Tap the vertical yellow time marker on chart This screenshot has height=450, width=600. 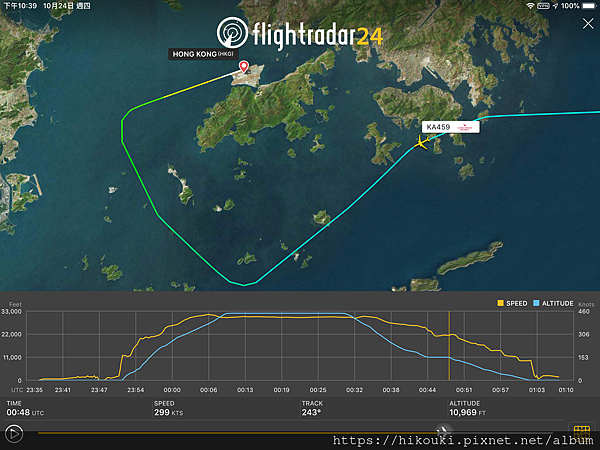click(x=449, y=346)
